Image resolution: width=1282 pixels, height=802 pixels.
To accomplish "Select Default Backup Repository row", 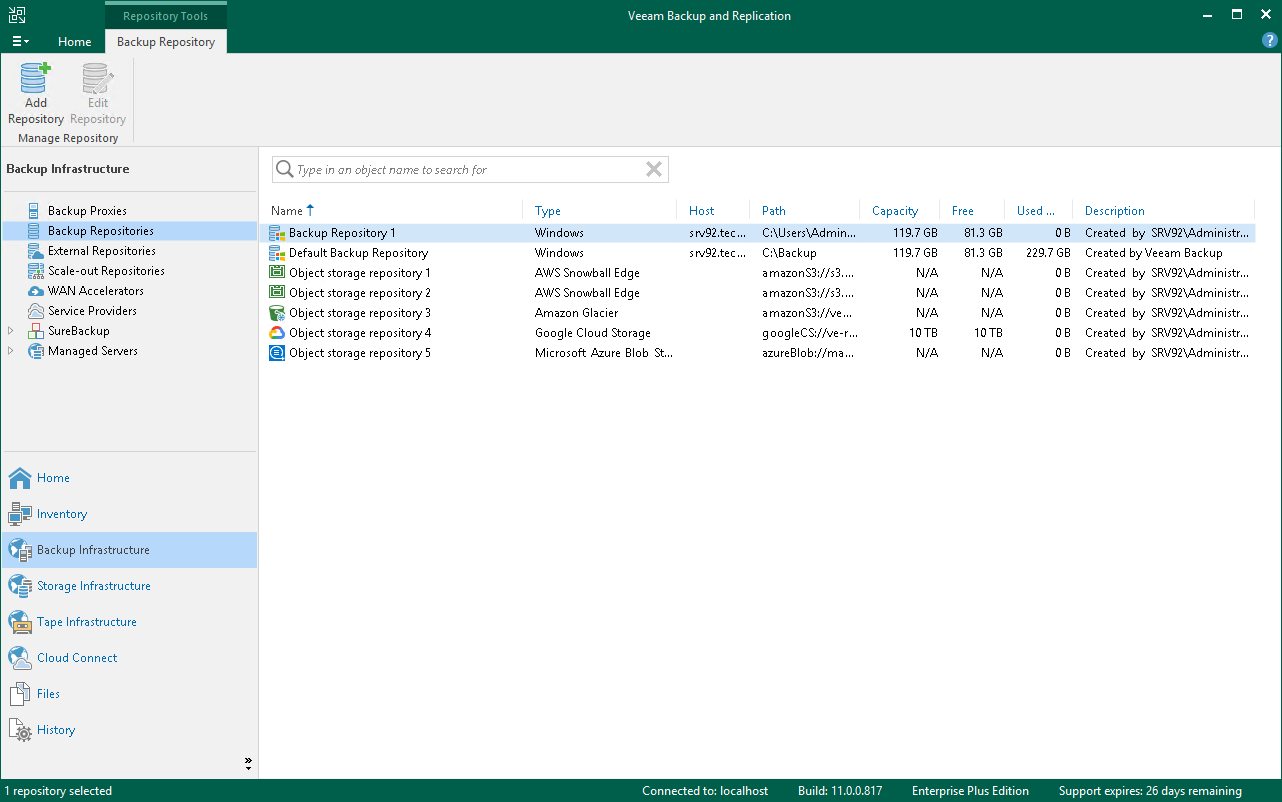I will pos(358,253).
